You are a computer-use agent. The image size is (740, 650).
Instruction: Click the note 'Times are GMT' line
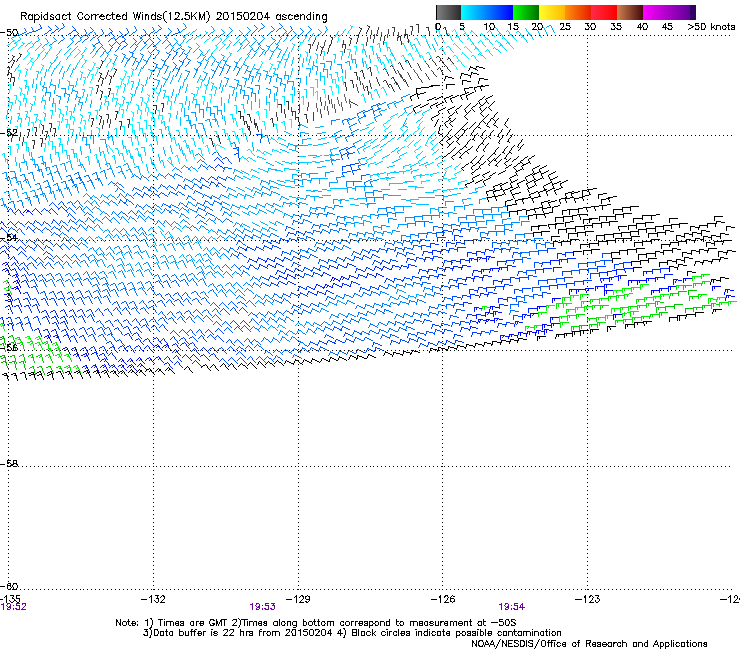316,623
